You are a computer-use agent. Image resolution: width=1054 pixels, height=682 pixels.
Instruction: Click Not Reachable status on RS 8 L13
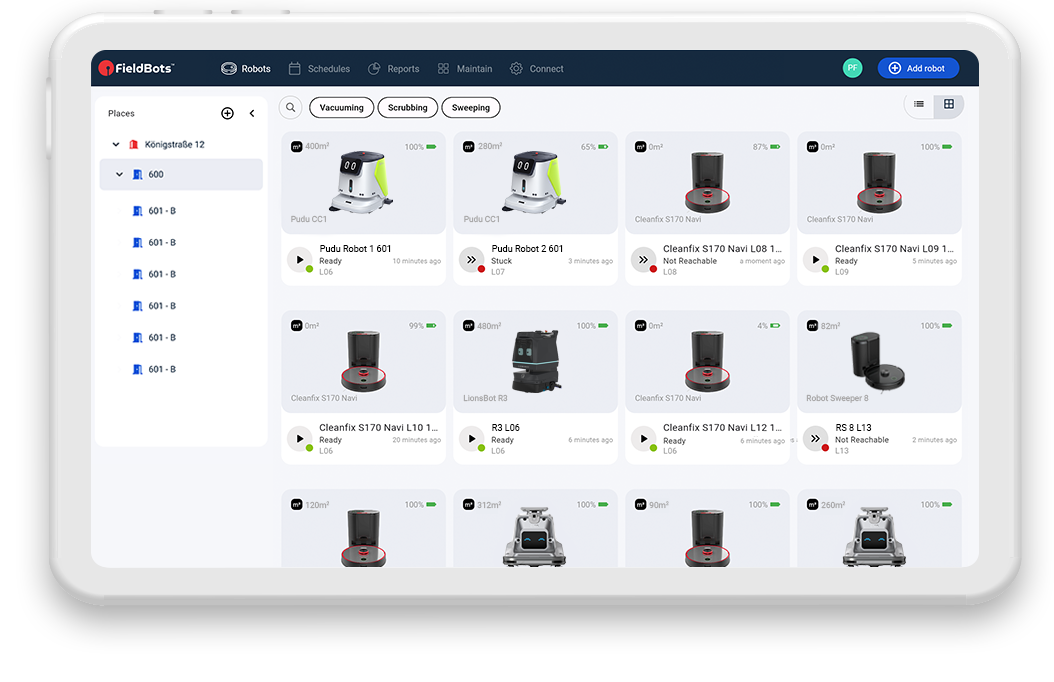(x=862, y=439)
